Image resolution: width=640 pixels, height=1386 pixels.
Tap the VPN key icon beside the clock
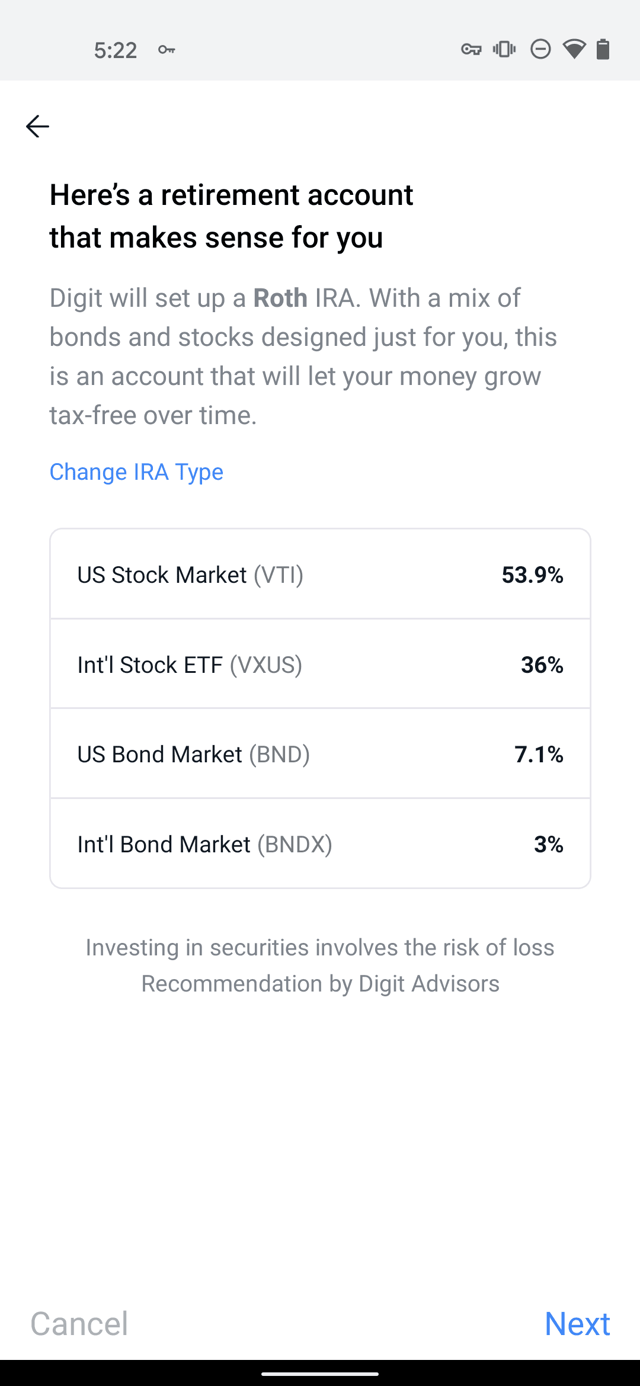pyautogui.click(x=166, y=49)
